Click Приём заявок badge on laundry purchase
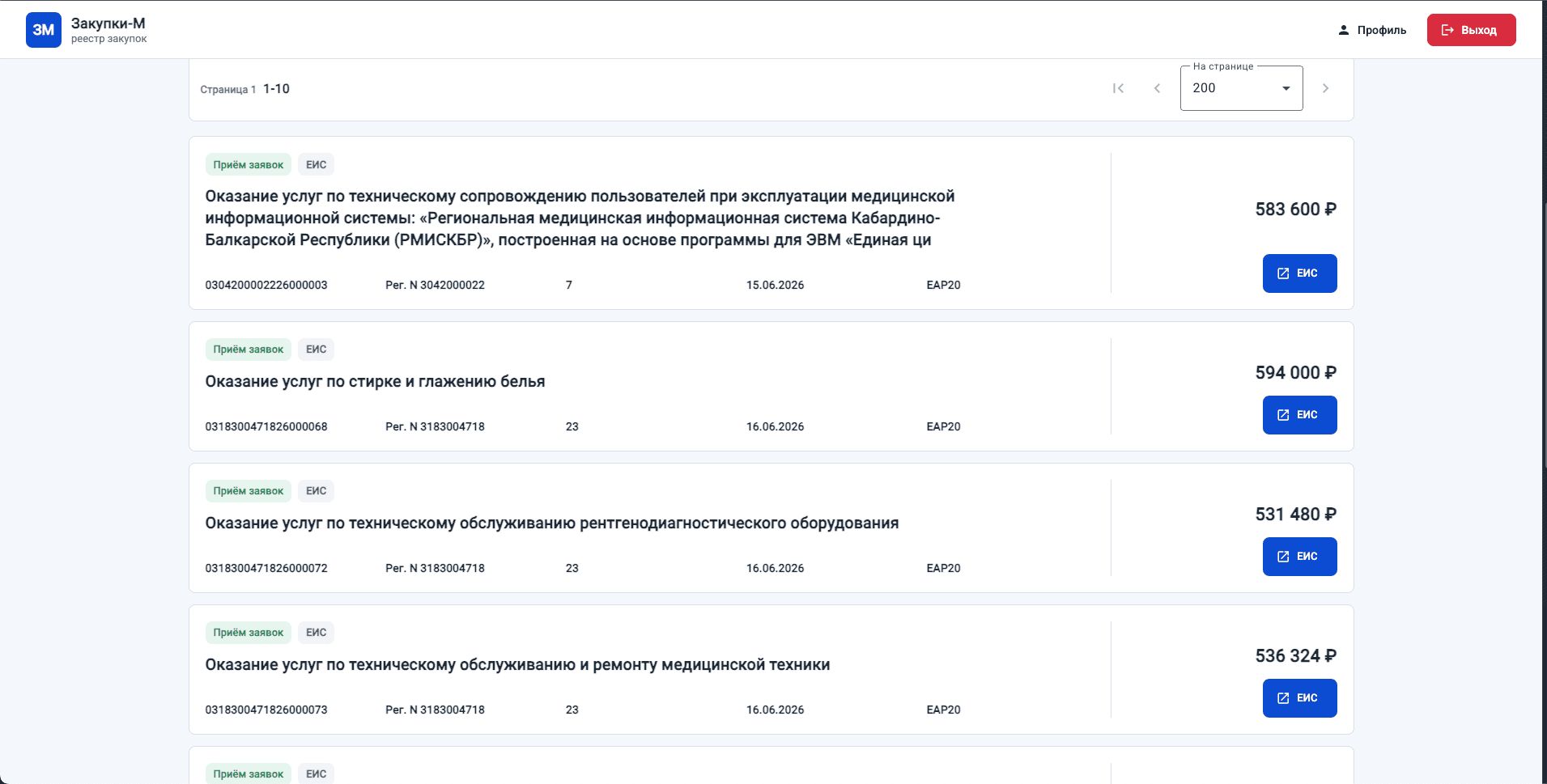Viewport: 1547px width, 784px height. [249, 350]
